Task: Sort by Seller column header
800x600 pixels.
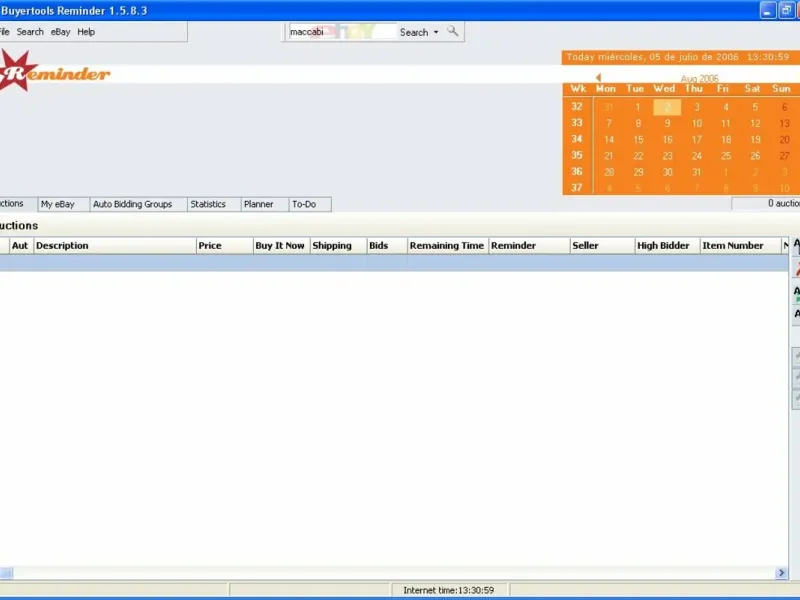Action: click(602, 245)
